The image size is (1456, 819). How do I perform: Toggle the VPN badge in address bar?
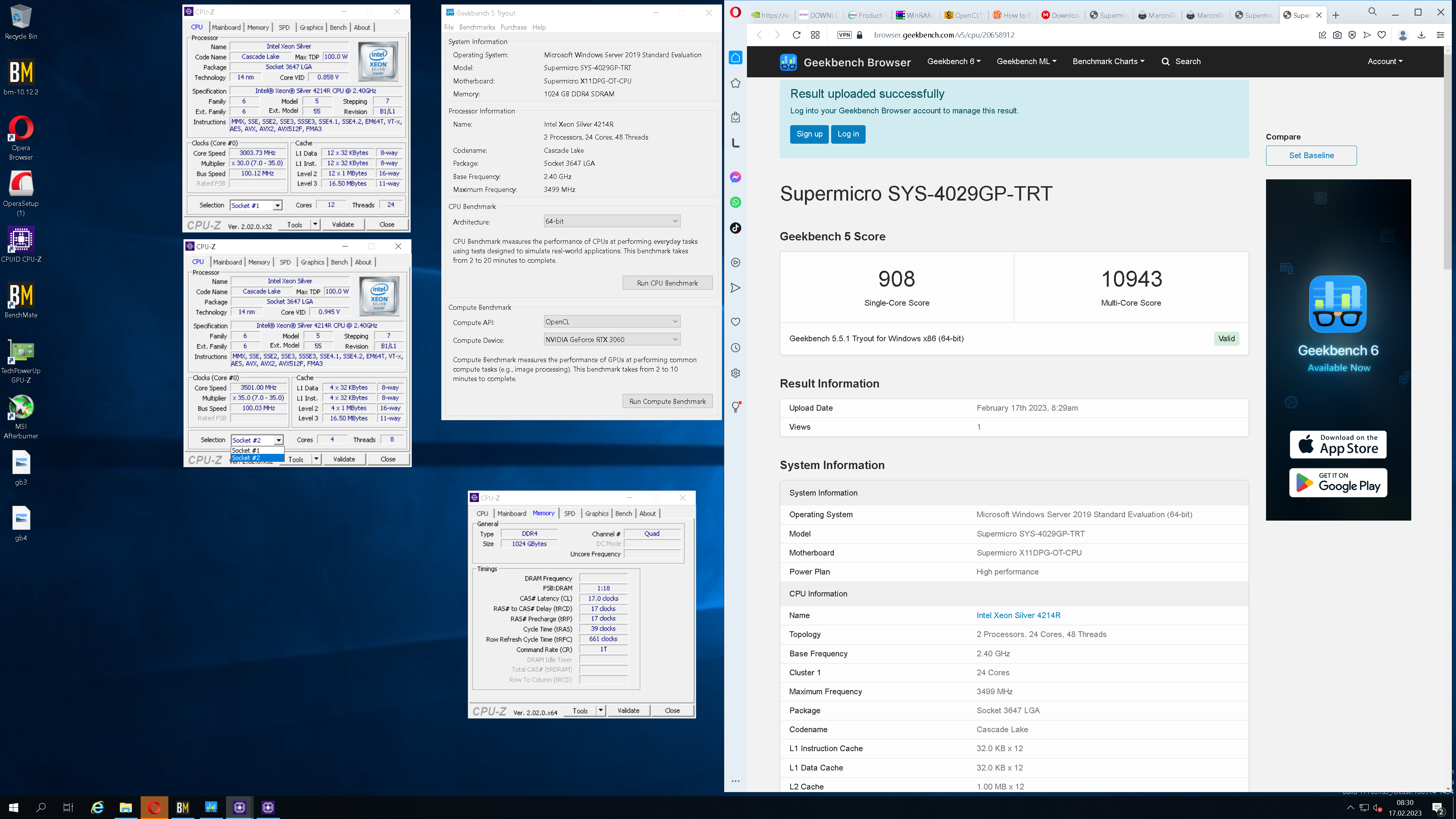(844, 35)
